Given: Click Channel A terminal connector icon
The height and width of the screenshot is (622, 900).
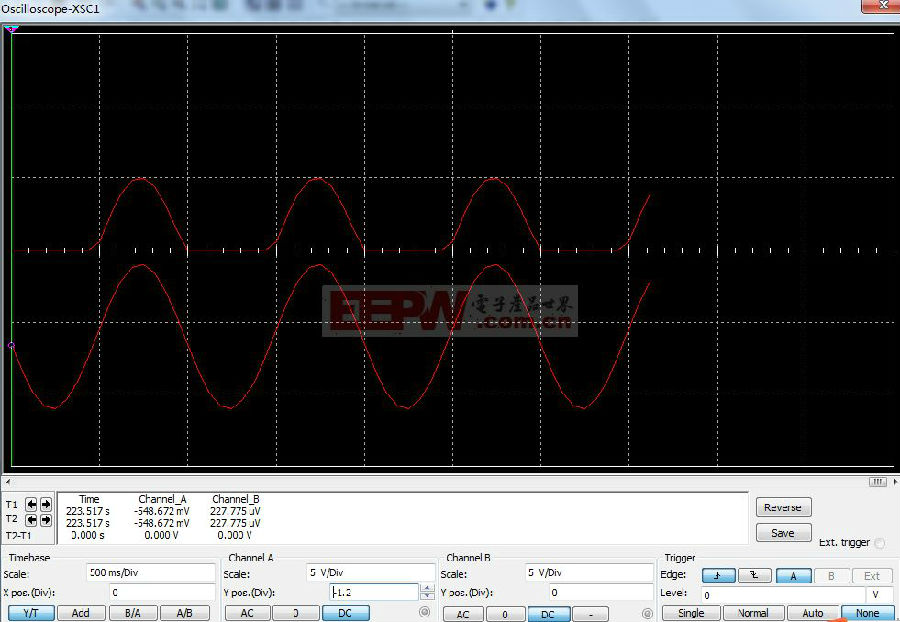Looking at the screenshot, I should click(x=425, y=612).
